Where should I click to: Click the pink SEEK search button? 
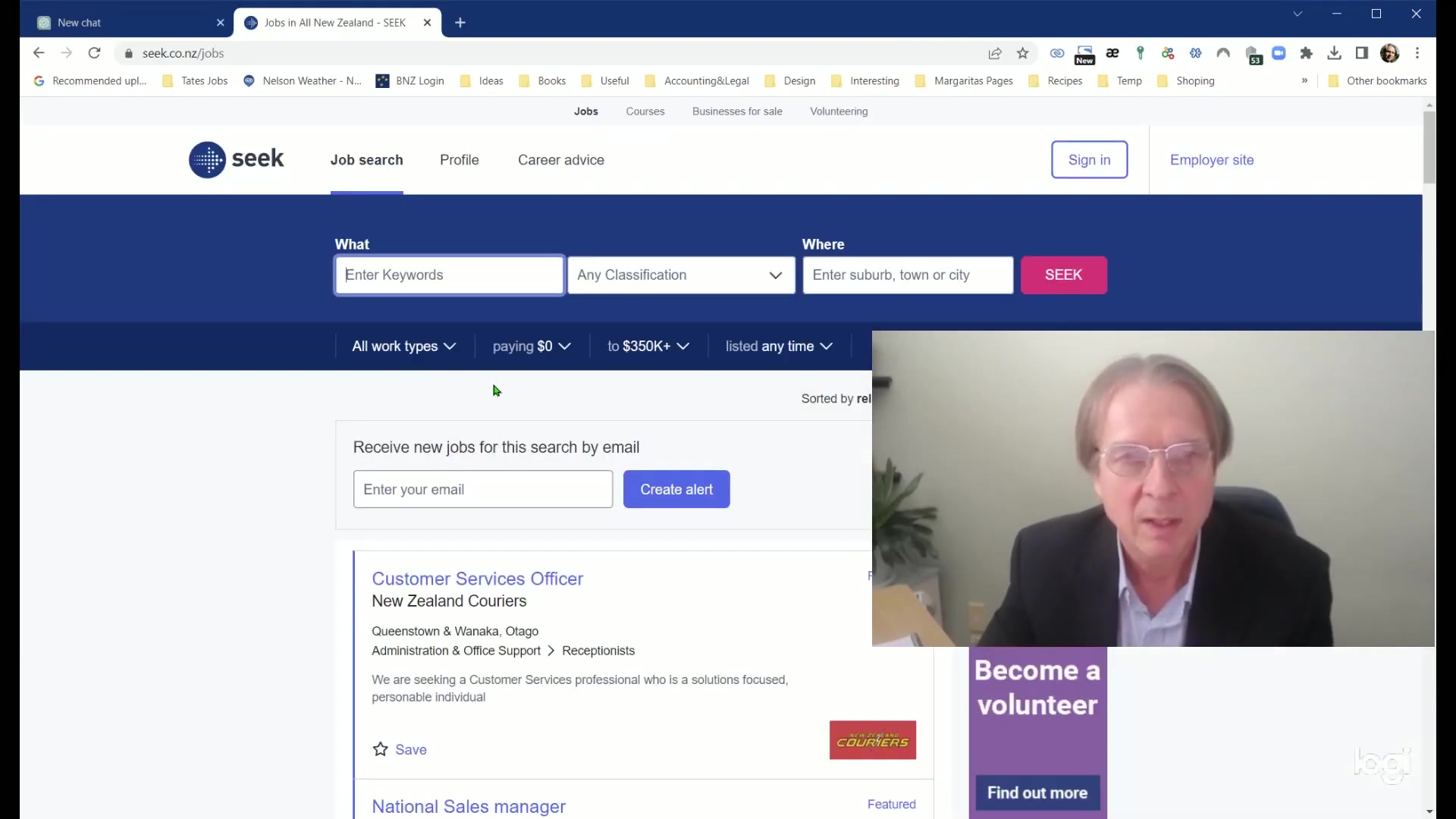[x=1063, y=275]
